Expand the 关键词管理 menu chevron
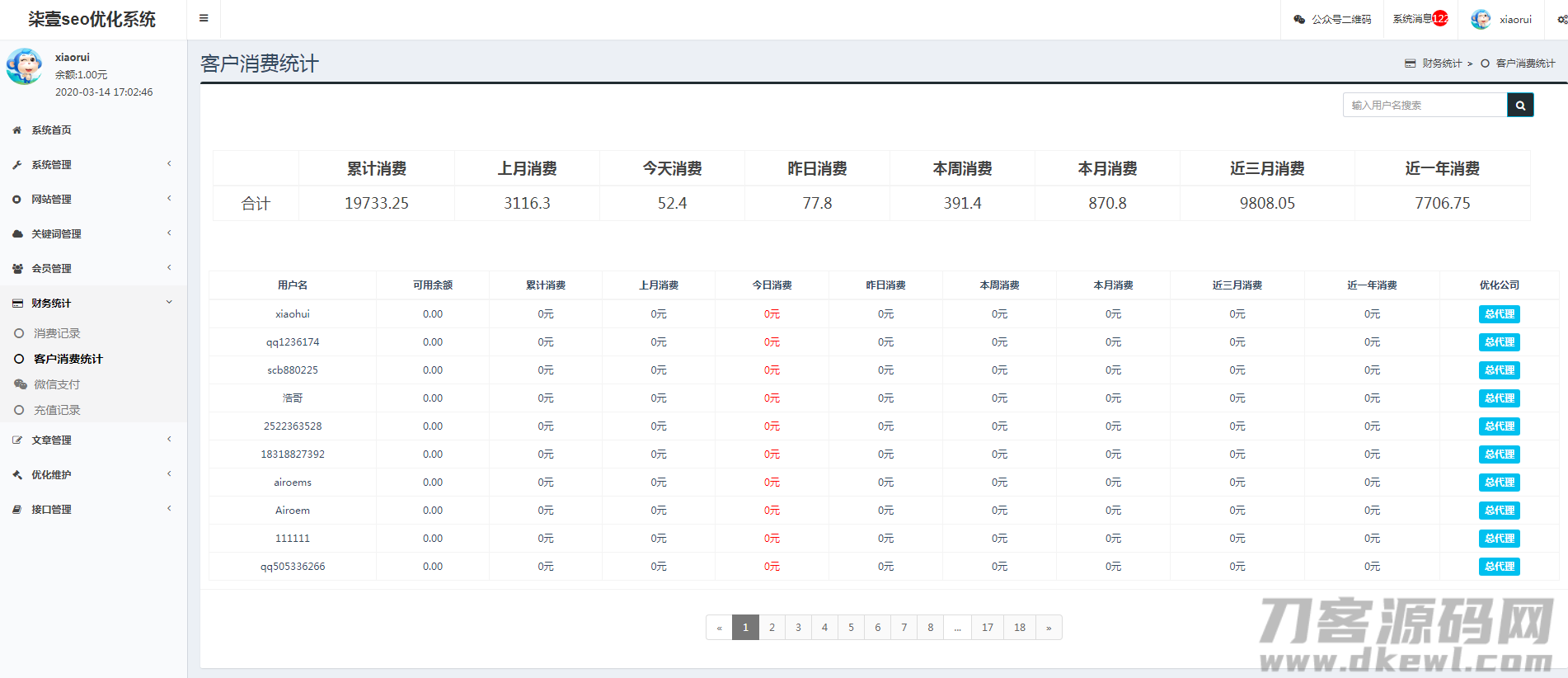 [169, 233]
